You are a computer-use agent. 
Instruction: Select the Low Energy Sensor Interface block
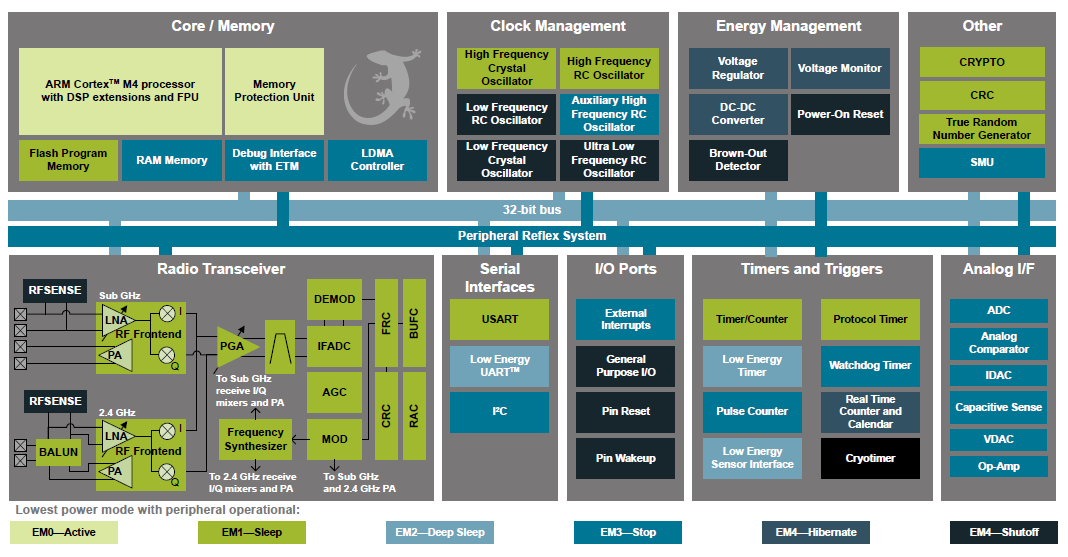coord(752,458)
